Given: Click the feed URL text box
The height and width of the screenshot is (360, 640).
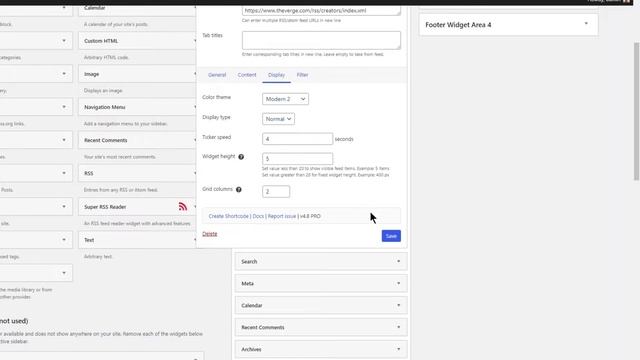Looking at the screenshot, I should pyautogui.click(x=321, y=11).
